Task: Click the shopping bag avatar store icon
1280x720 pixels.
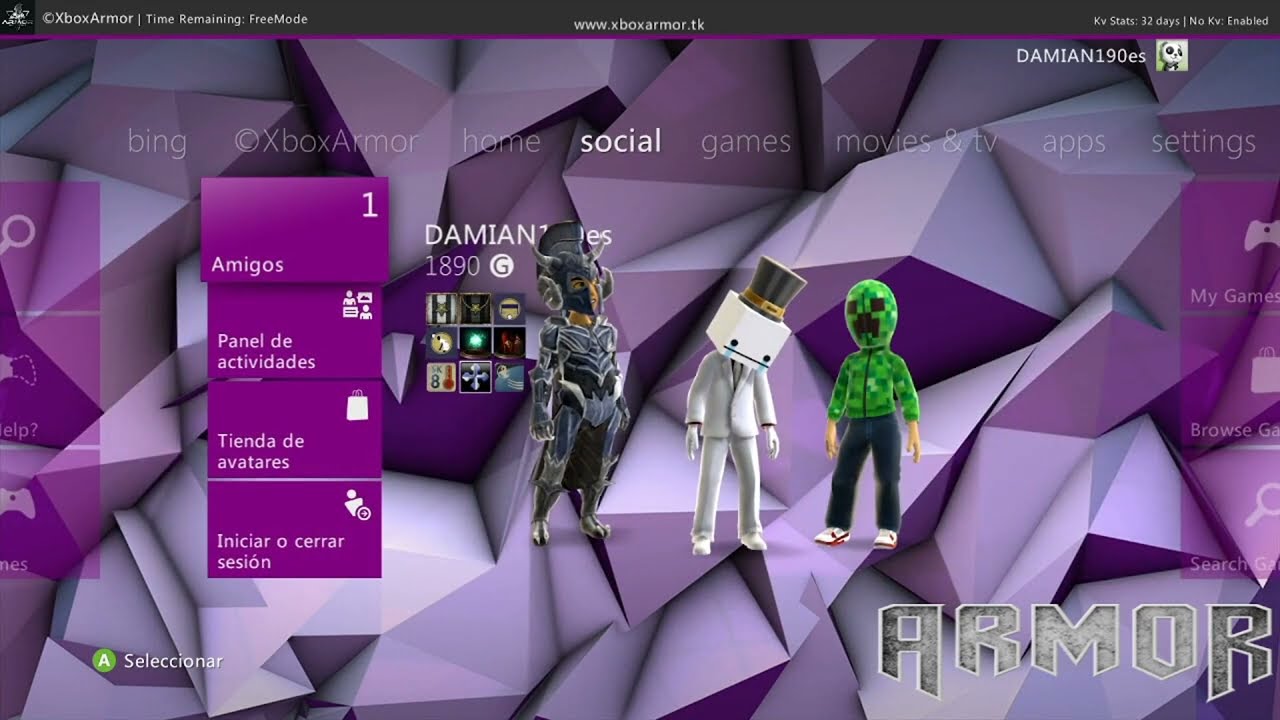Action: click(x=357, y=405)
